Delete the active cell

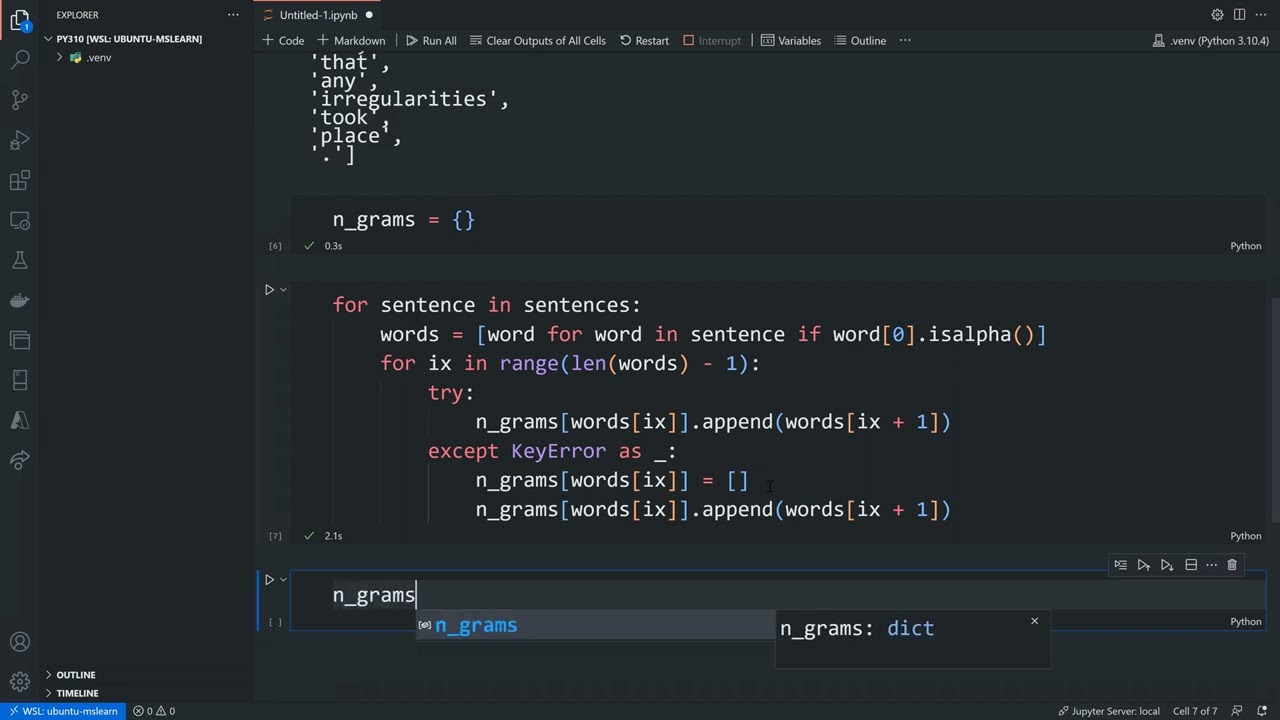click(x=1232, y=565)
